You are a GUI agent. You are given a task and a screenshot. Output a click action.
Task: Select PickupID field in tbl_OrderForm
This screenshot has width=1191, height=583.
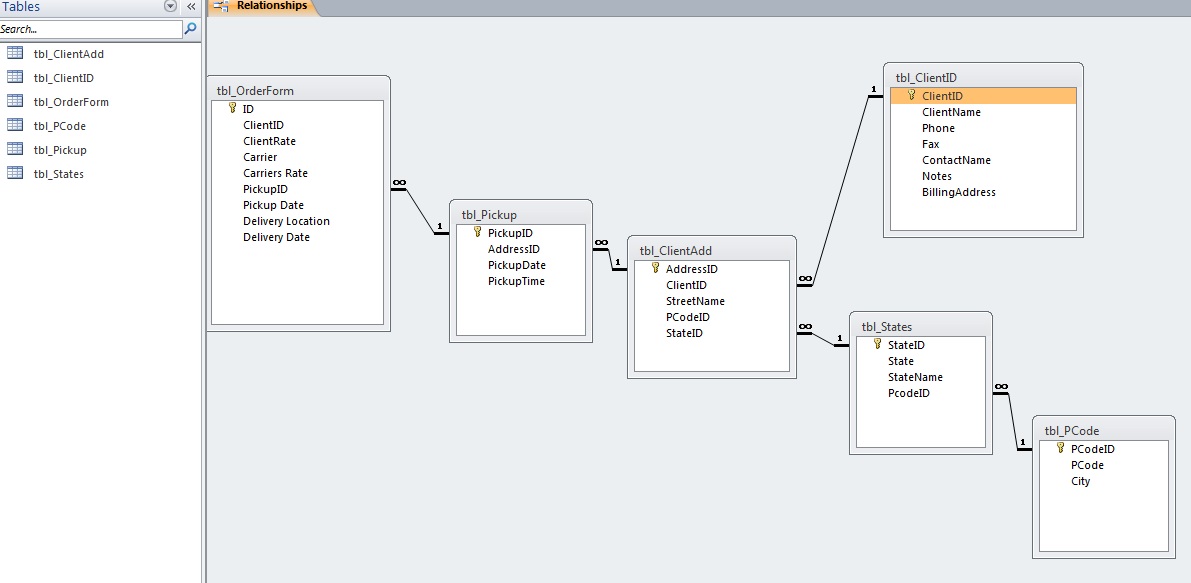pyautogui.click(x=297, y=189)
